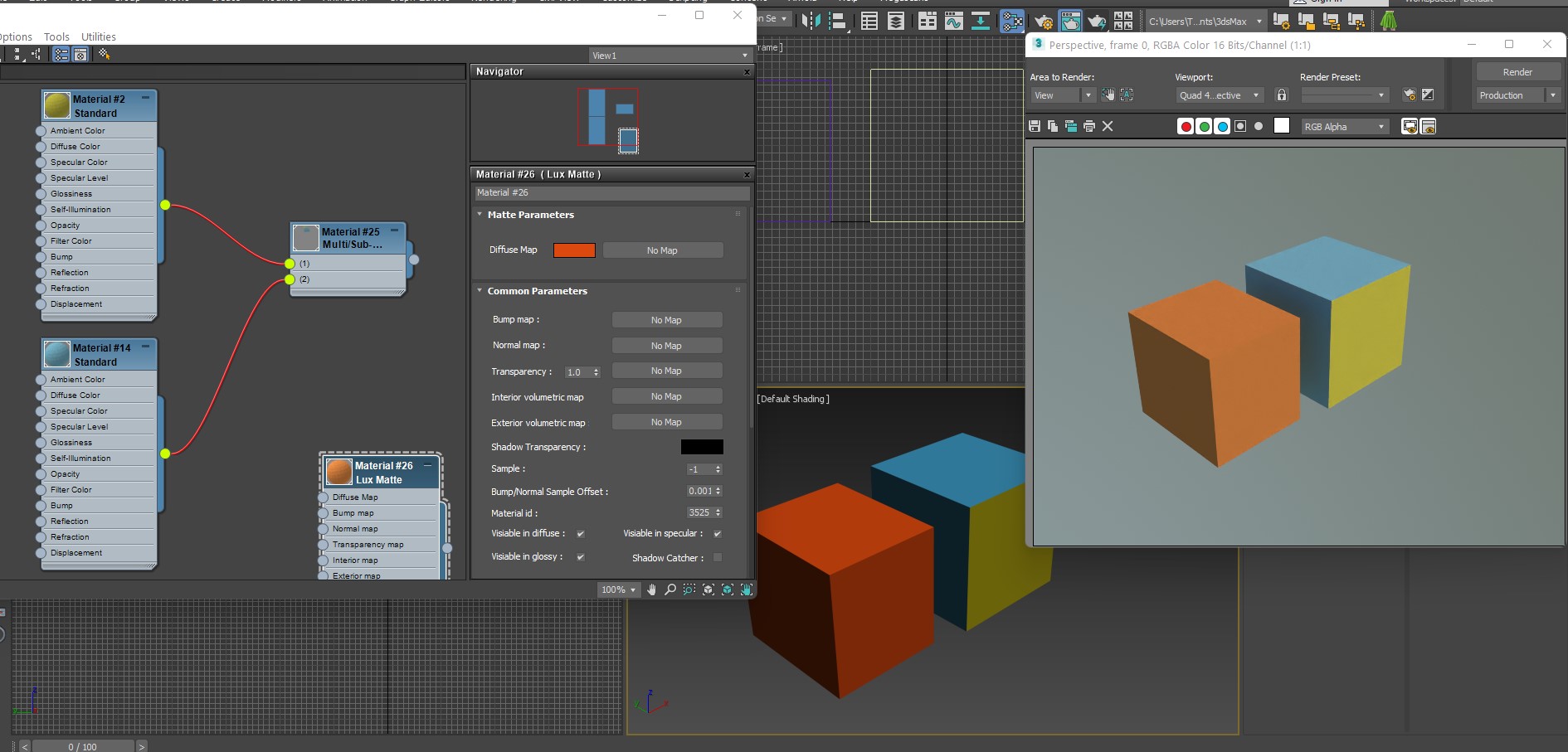1568x752 pixels.
Task: Print the rendered image
Action: [1089, 126]
